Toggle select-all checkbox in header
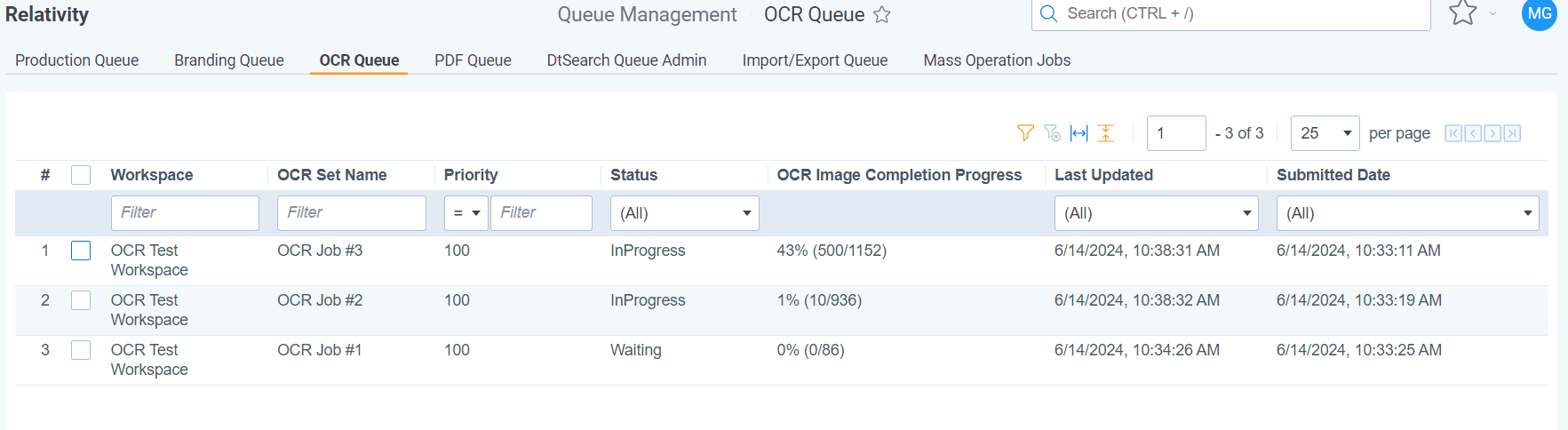1568x430 pixels. [x=81, y=175]
